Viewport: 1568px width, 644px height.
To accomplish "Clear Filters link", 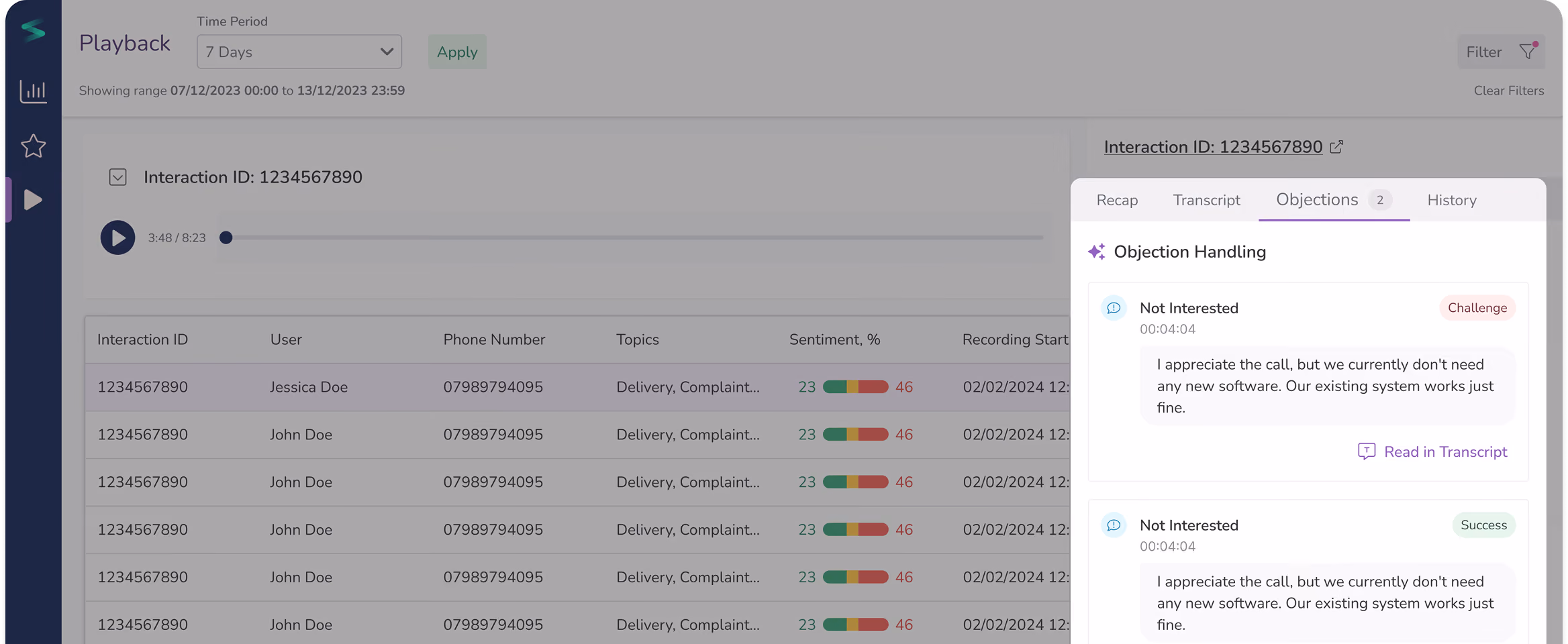I will (1509, 91).
